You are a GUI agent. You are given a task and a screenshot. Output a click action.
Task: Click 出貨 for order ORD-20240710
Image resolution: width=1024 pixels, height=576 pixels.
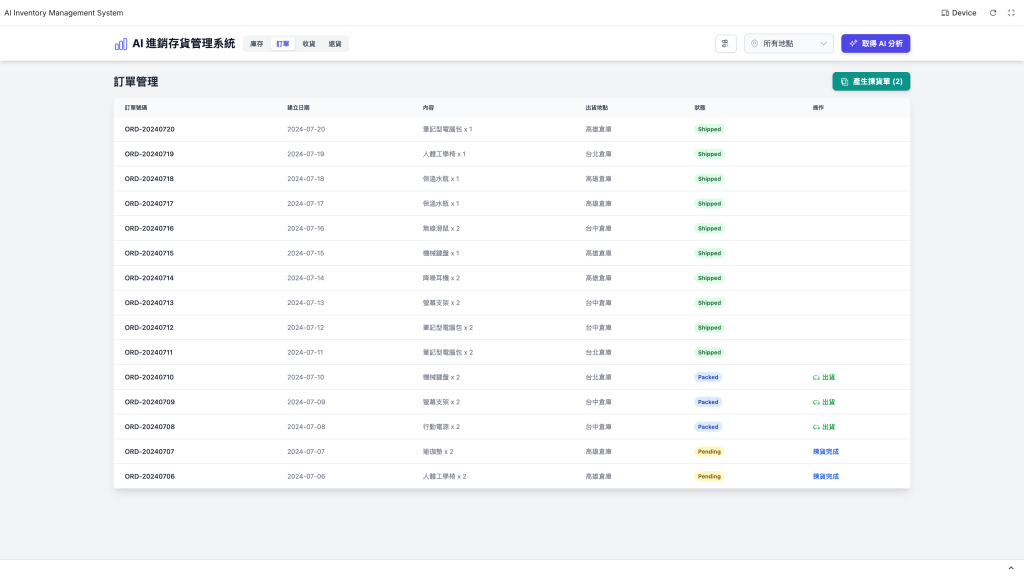tap(824, 377)
